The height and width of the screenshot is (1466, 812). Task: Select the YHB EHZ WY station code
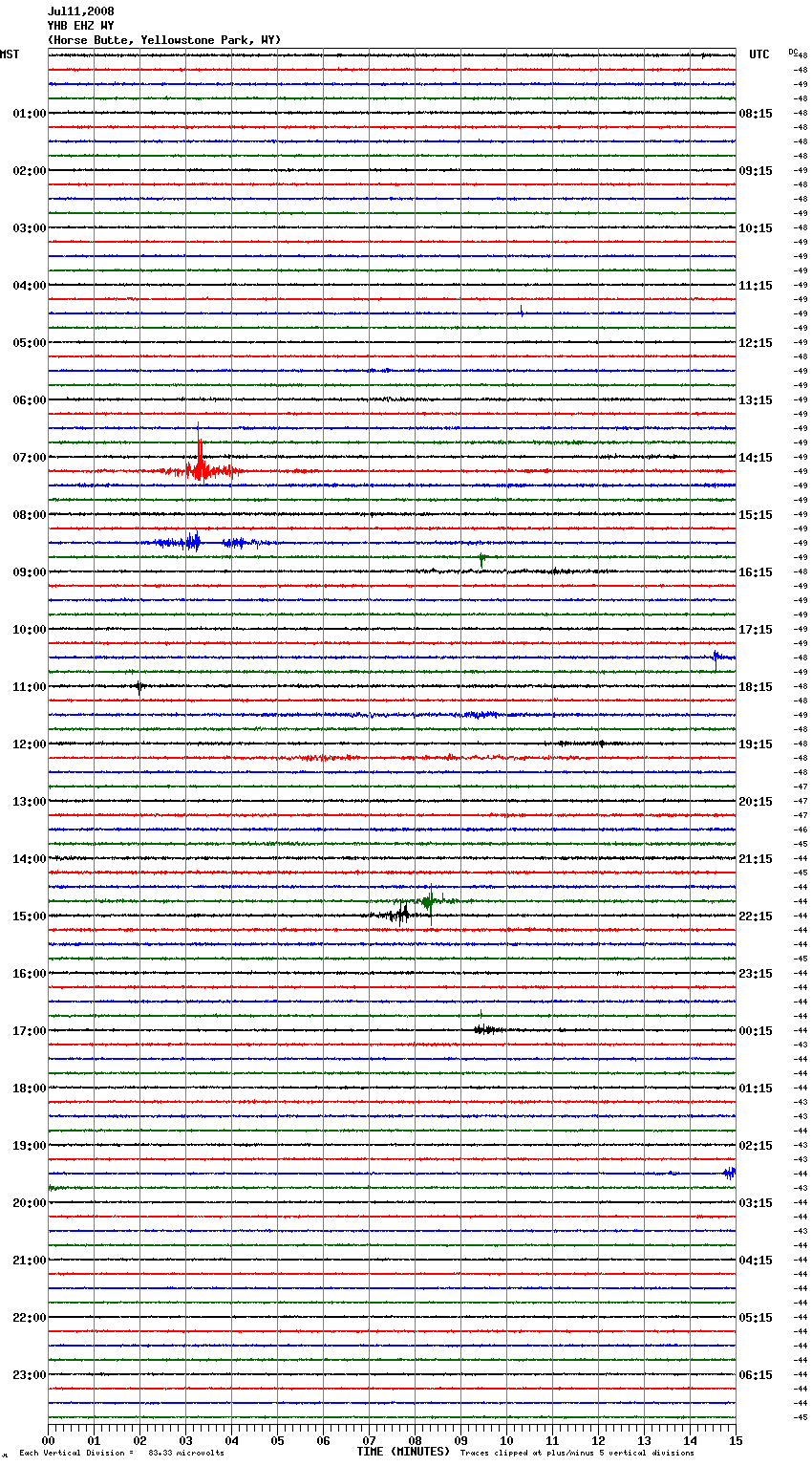point(81,26)
